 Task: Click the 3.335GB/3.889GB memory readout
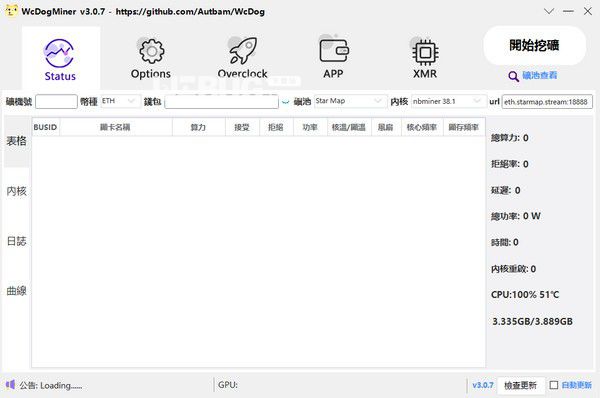pyautogui.click(x=532, y=321)
